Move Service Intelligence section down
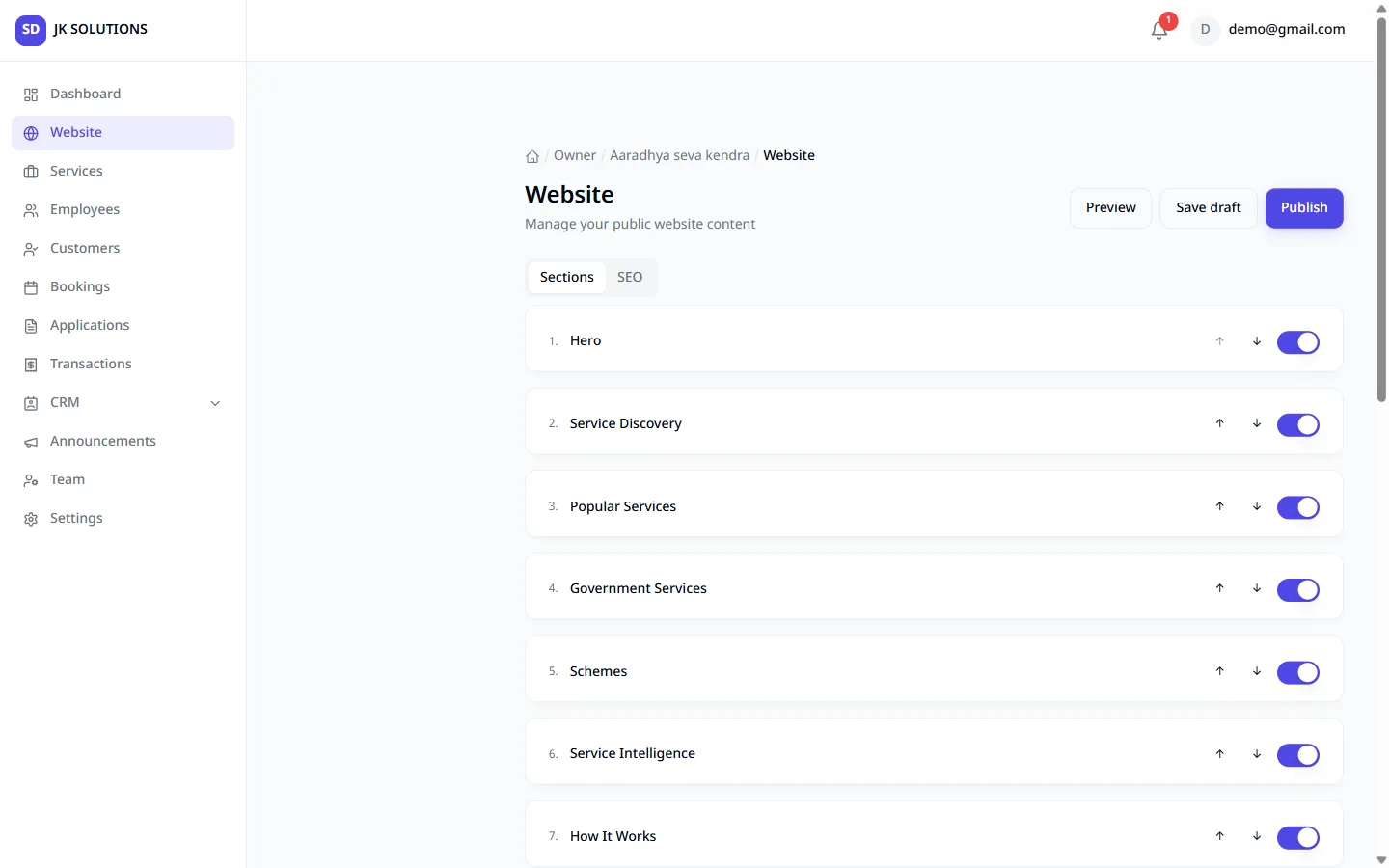Screen dimensions: 1389x868 point(1257,754)
